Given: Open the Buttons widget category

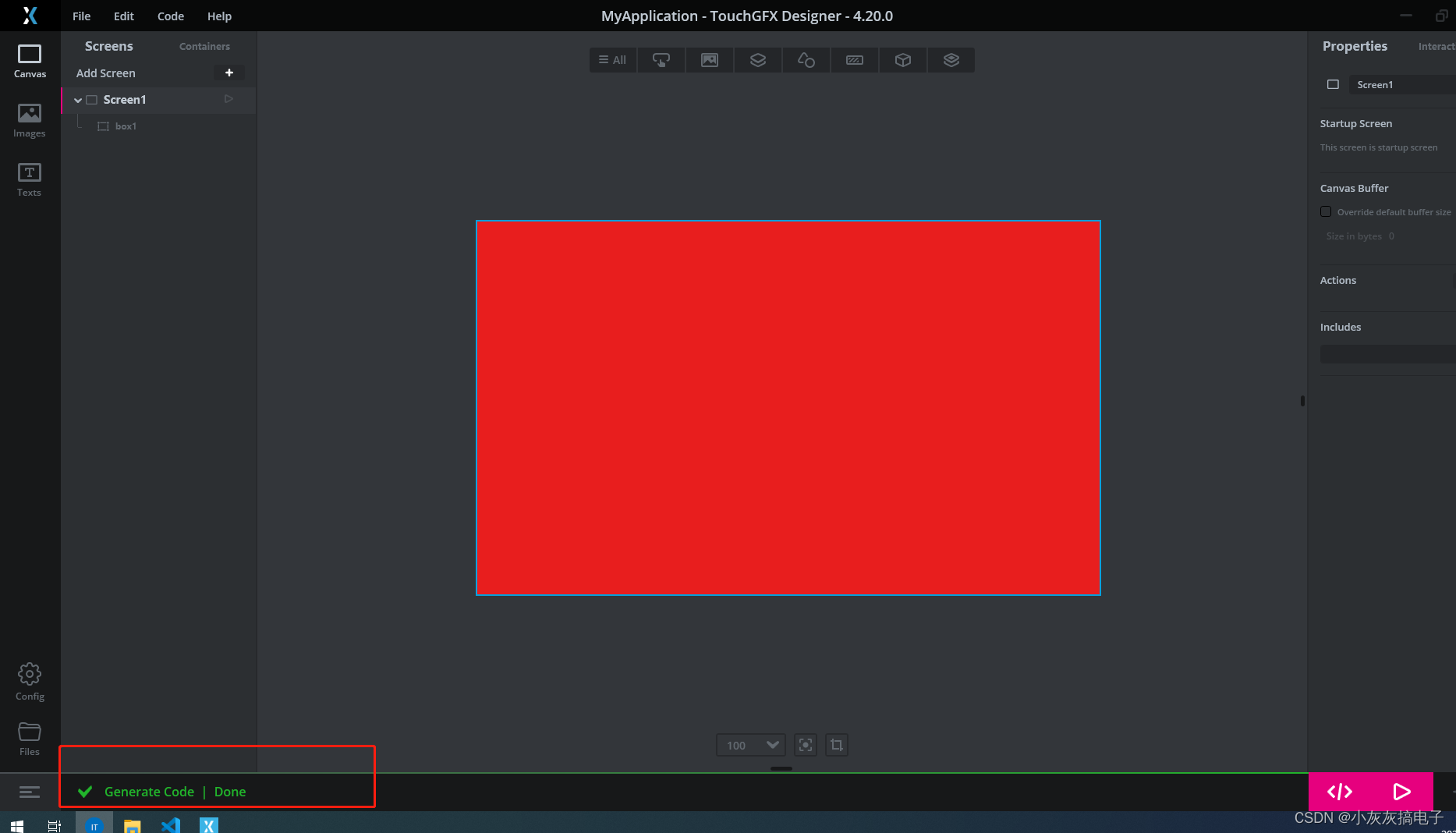Looking at the screenshot, I should pyautogui.click(x=661, y=60).
